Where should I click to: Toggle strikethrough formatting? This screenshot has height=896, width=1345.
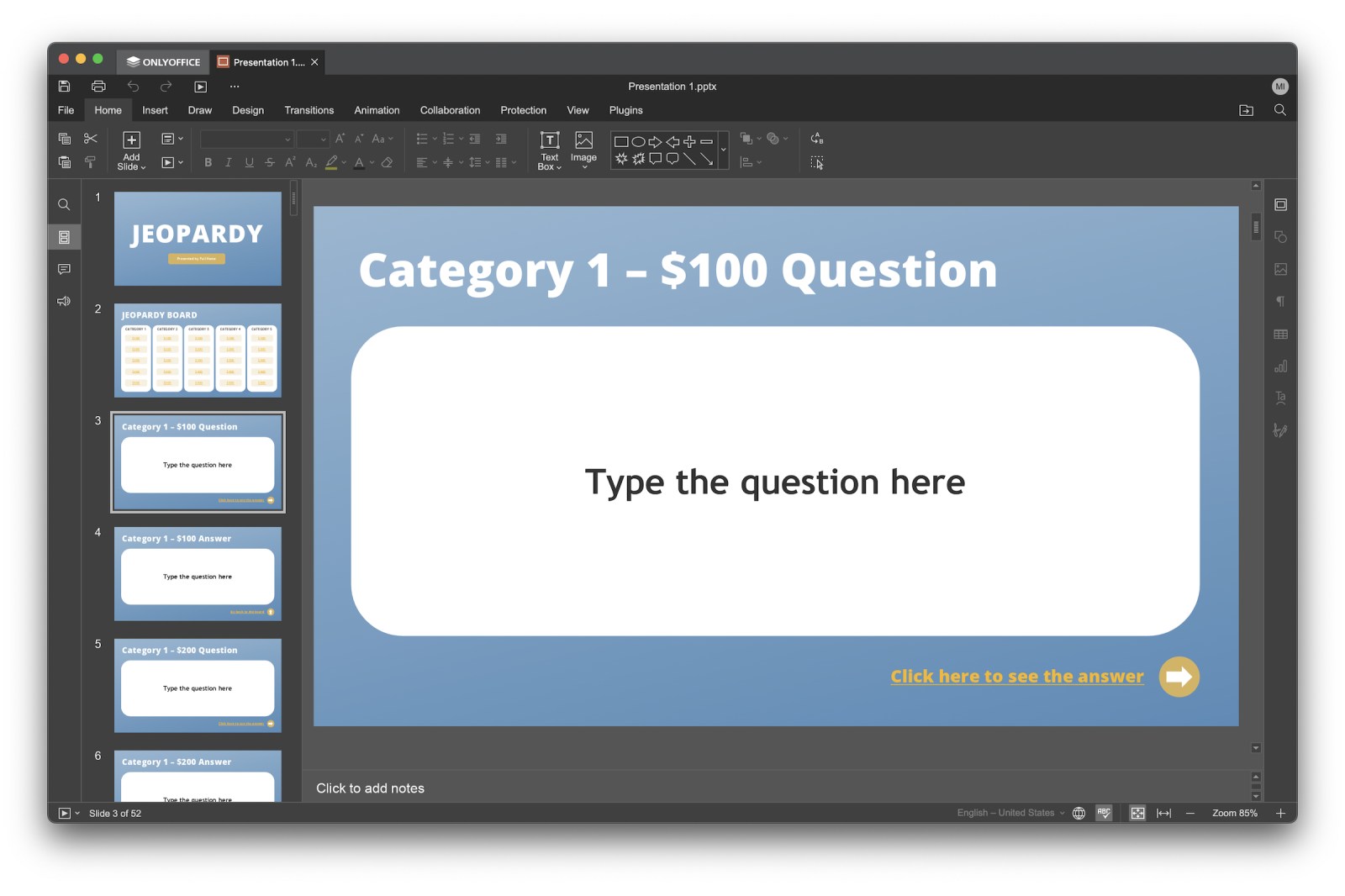pyautogui.click(x=270, y=162)
